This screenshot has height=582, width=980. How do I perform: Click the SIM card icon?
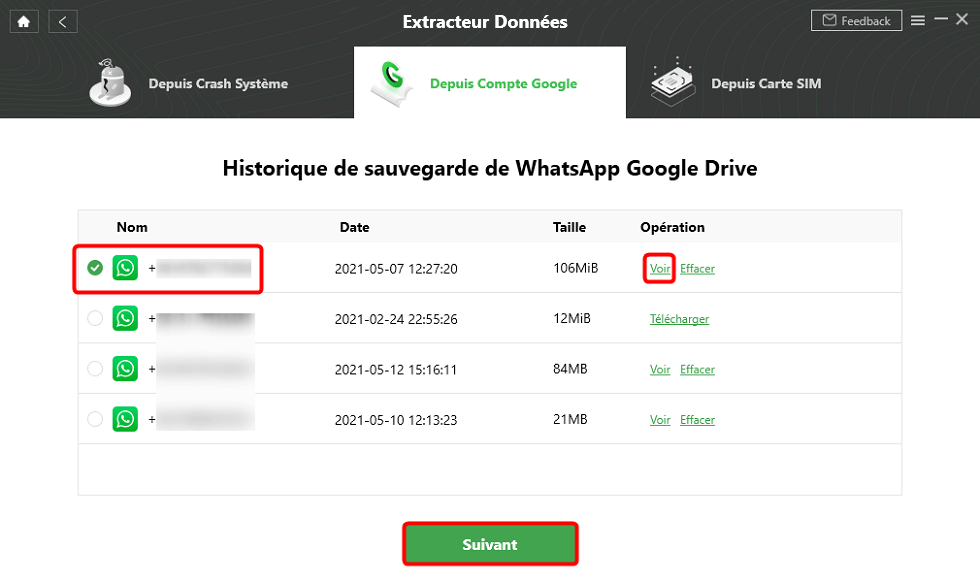click(672, 82)
